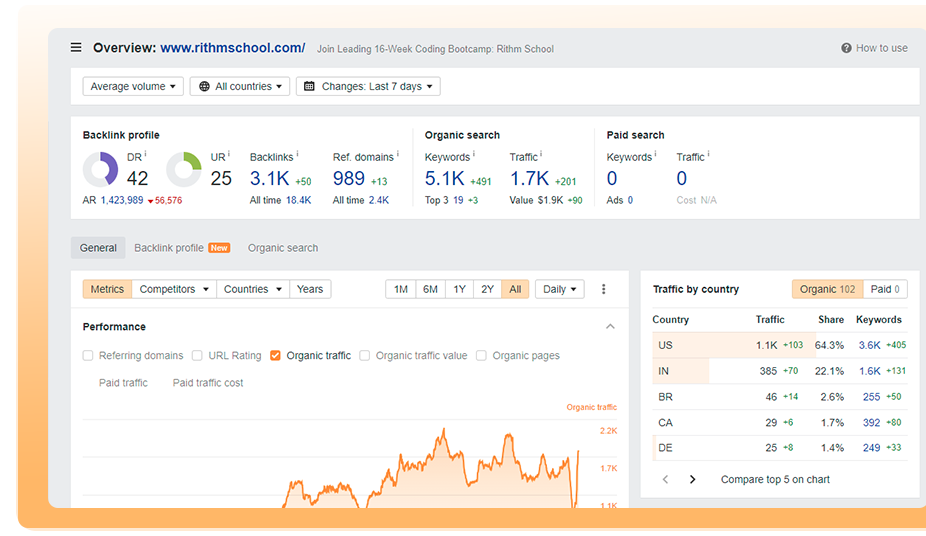
Task: Click the Ref. domains info icon
Action: click(x=397, y=154)
